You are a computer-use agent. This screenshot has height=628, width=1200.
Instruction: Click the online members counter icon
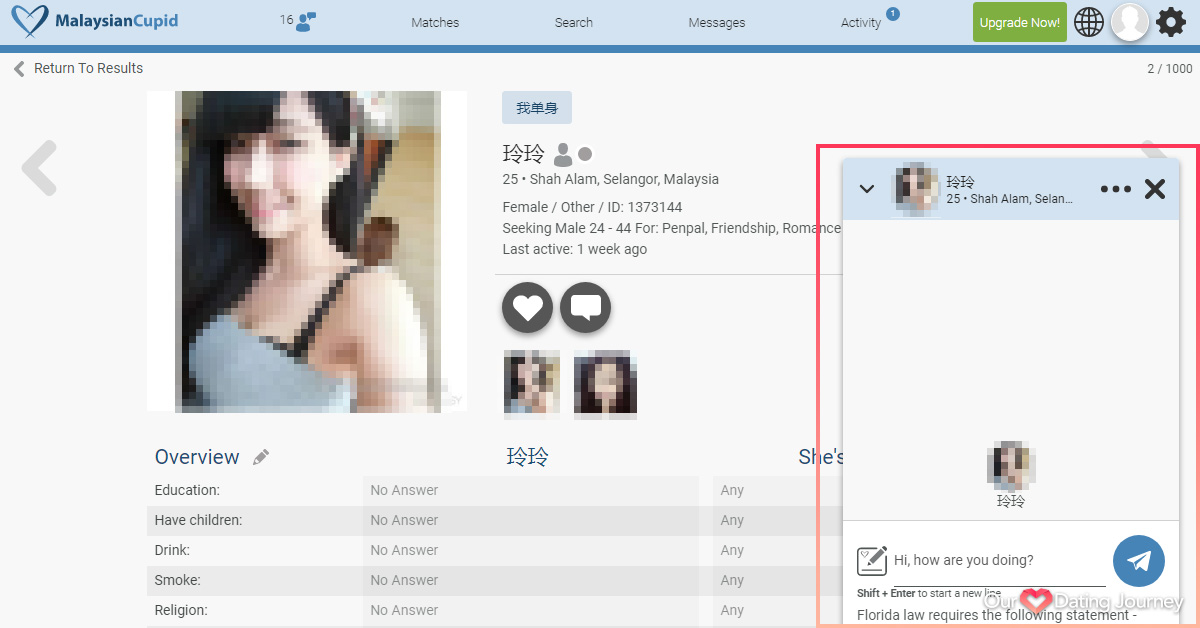tap(298, 22)
